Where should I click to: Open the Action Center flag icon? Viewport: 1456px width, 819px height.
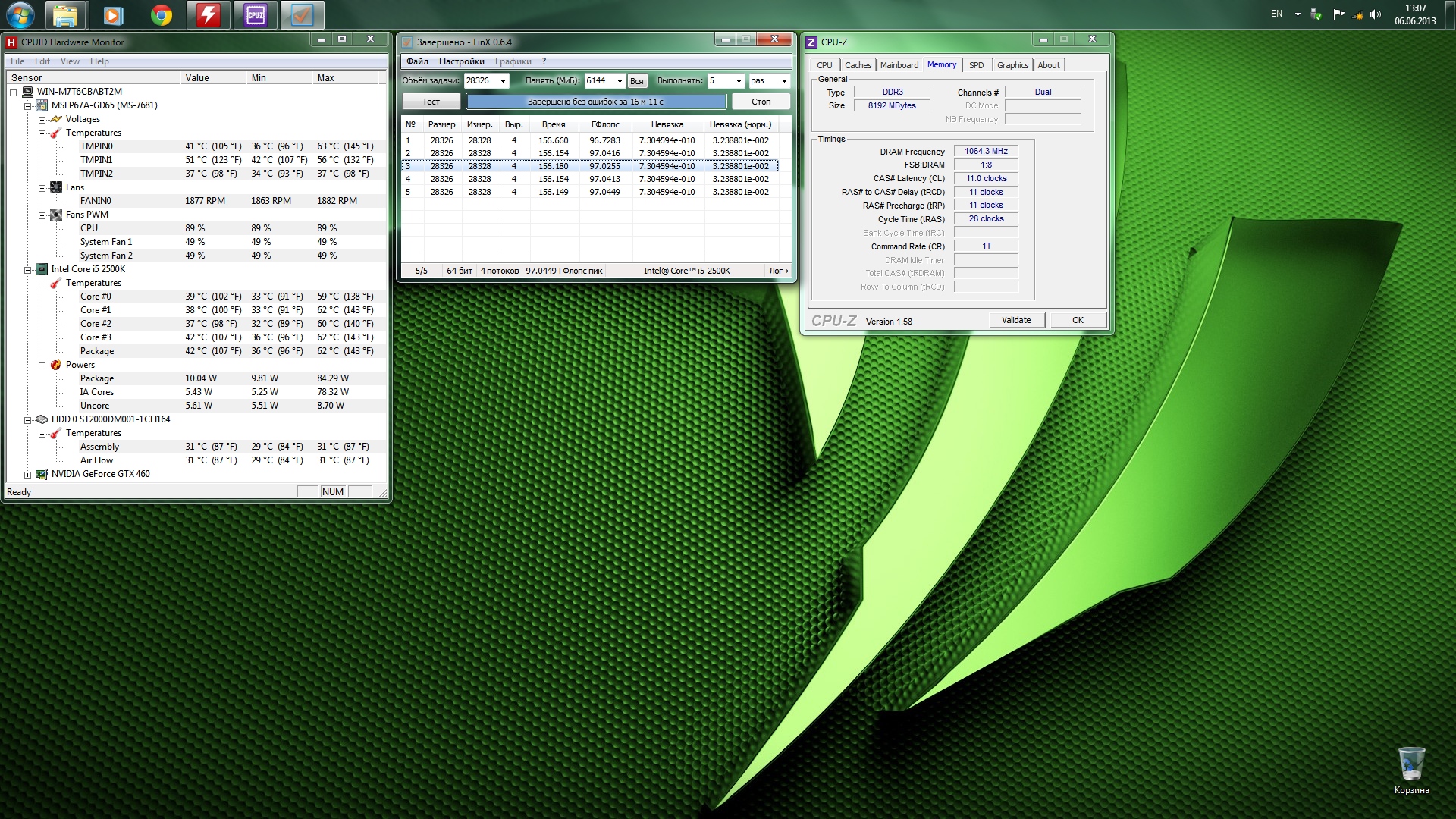click(1338, 14)
